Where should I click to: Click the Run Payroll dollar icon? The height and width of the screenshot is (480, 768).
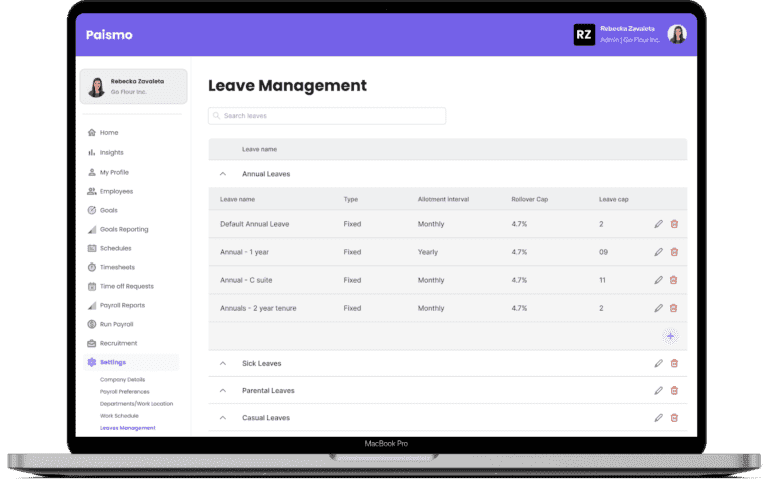point(92,324)
